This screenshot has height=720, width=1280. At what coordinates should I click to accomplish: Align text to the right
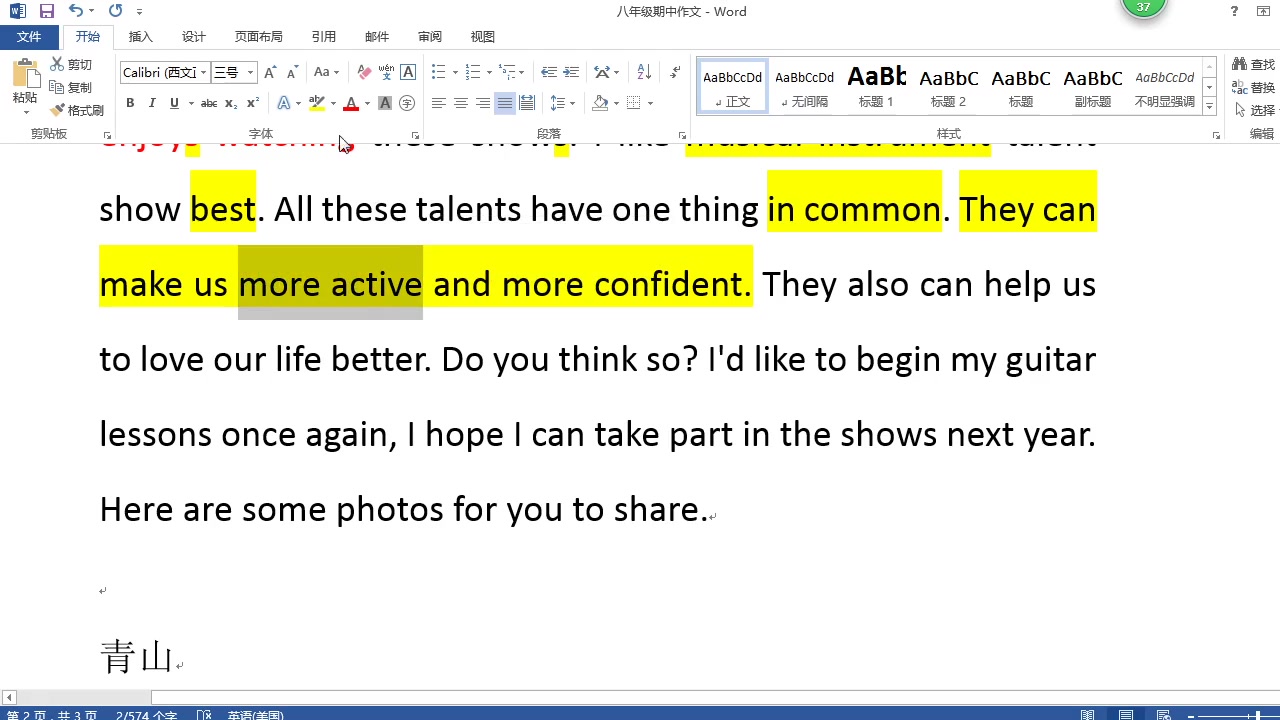pyautogui.click(x=483, y=103)
